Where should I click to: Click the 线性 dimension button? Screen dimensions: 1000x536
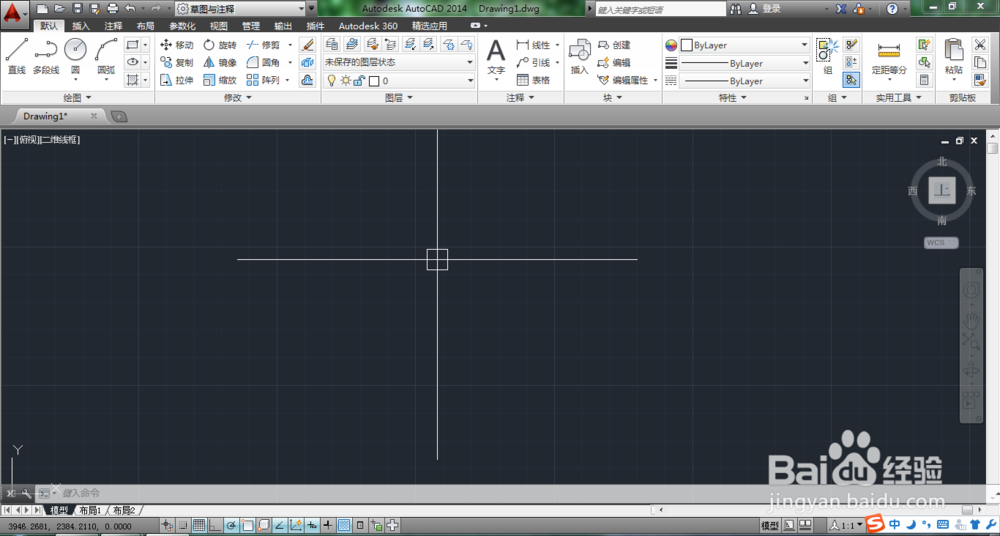click(x=533, y=45)
